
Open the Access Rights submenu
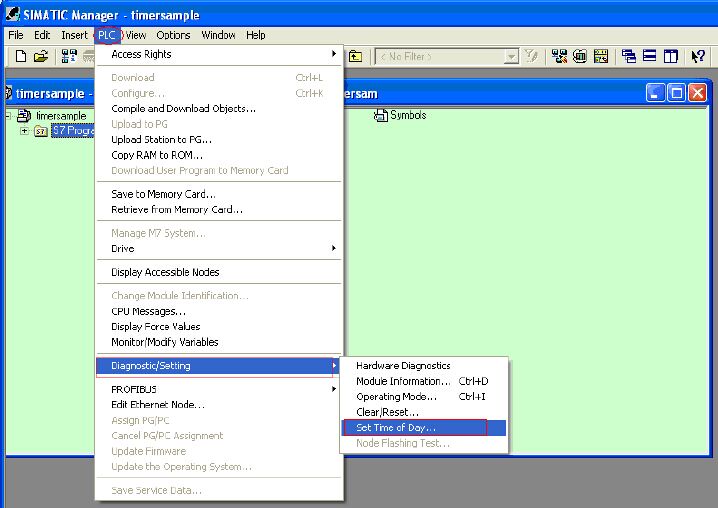pos(219,54)
